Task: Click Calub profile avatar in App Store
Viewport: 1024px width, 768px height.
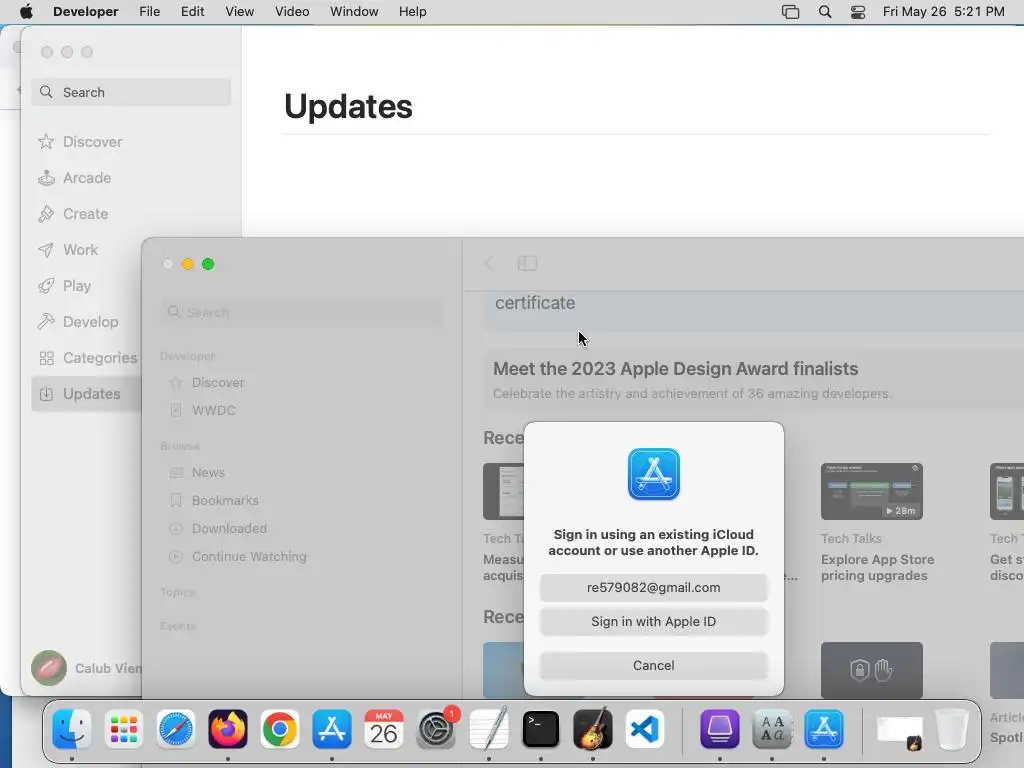Action: coord(49,668)
